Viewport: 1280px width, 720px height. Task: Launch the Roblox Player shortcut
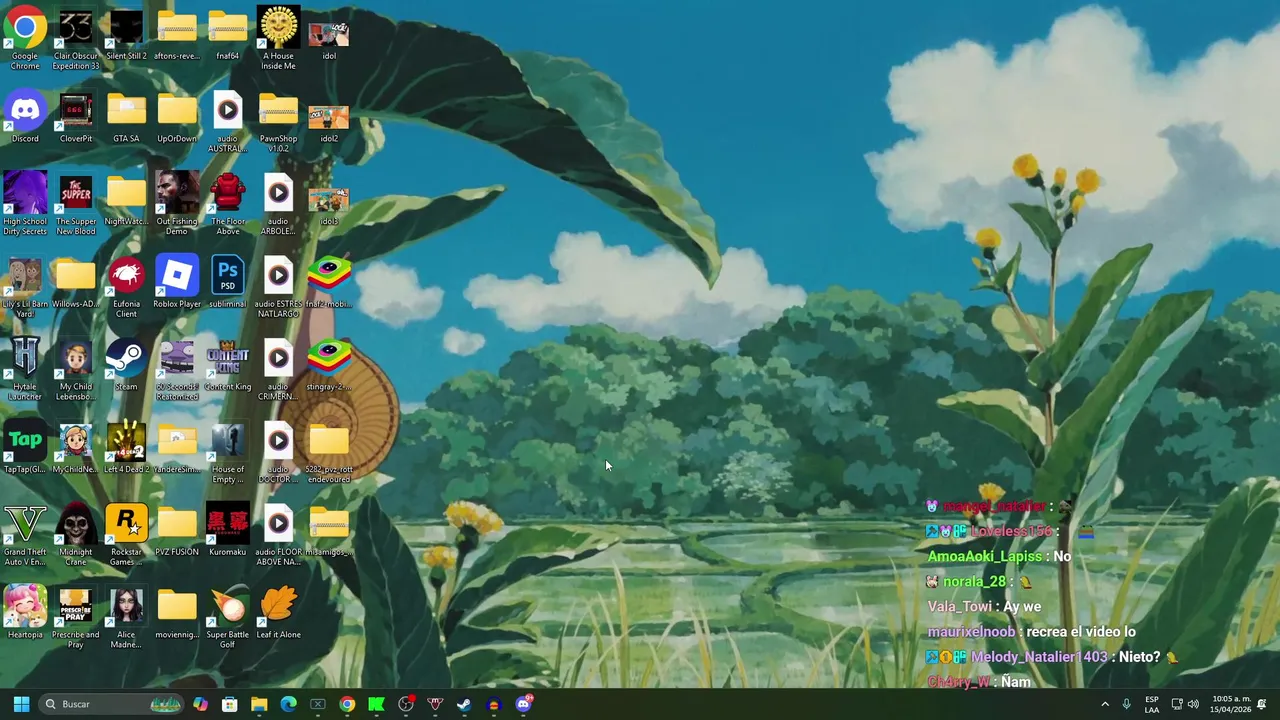(177, 282)
